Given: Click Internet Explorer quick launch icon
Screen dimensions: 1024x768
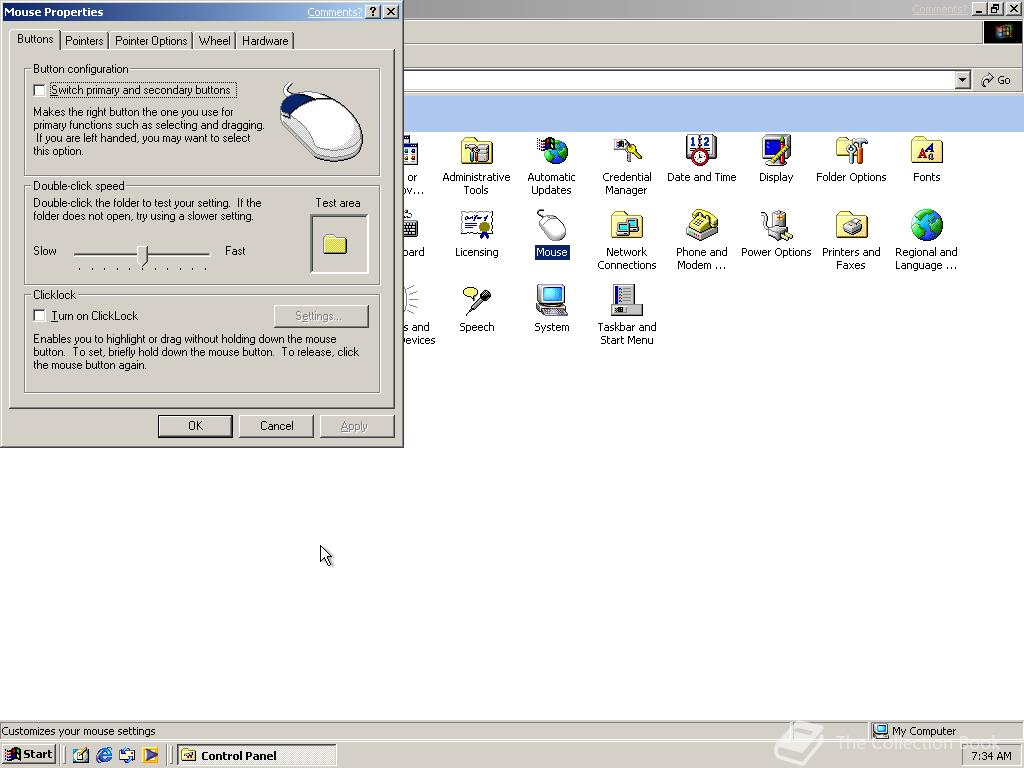Looking at the screenshot, I should pyautogui.click(x=104, y=756).
